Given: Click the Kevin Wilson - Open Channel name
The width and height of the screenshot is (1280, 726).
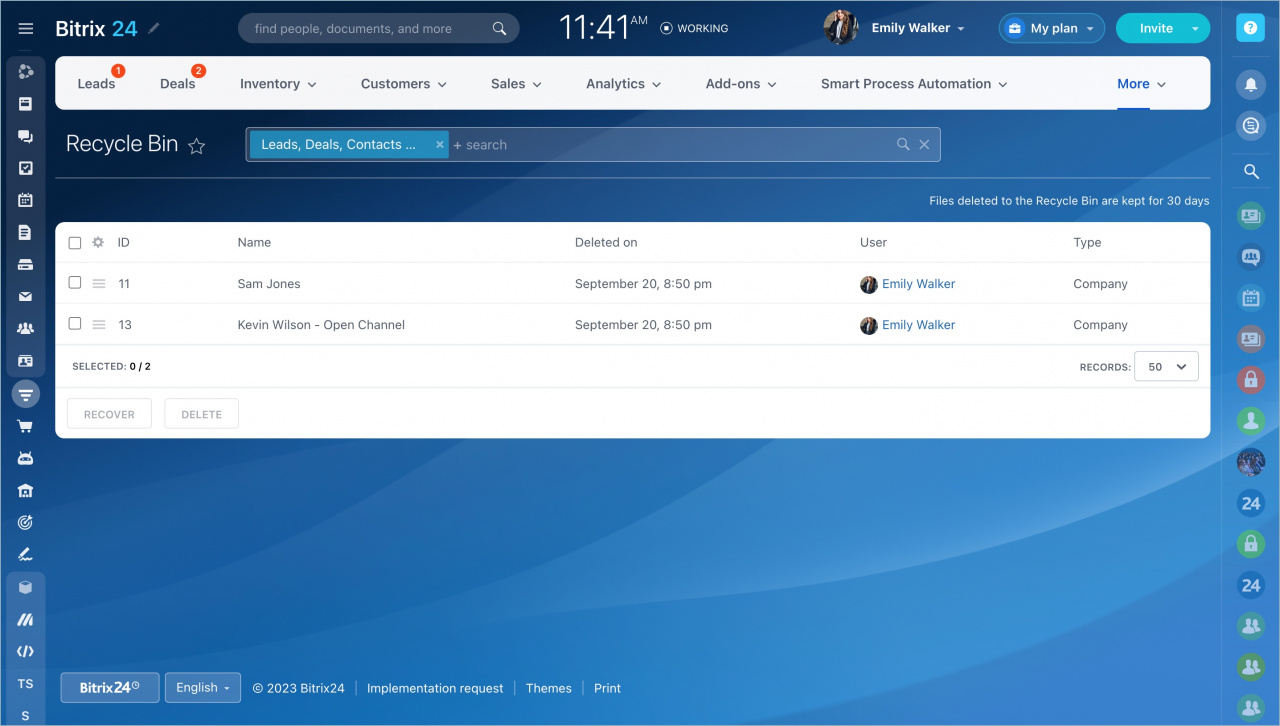Looking at the screenshot, I should pos(321,325).
